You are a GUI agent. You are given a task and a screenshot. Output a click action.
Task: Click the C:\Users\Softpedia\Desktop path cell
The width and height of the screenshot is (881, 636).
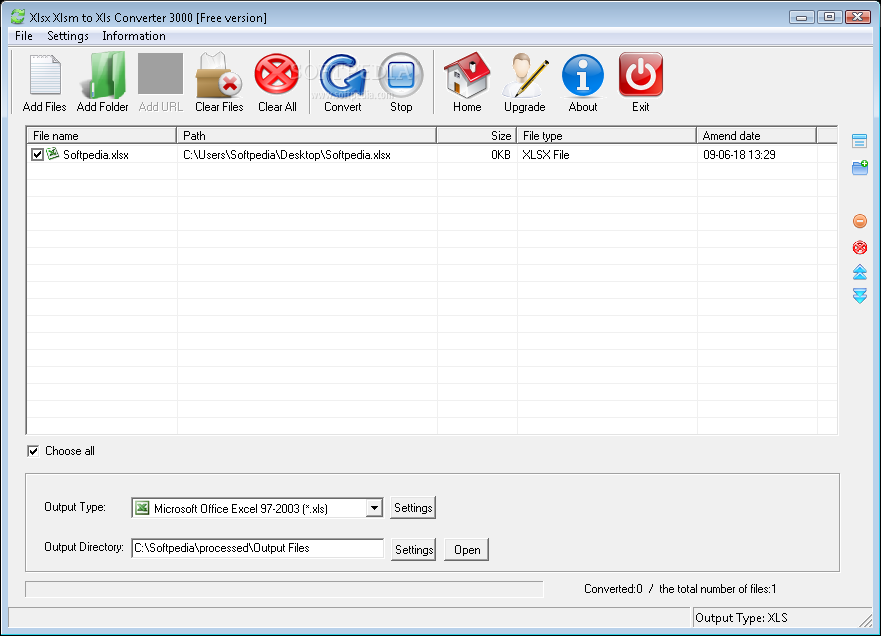coord(287,155)
